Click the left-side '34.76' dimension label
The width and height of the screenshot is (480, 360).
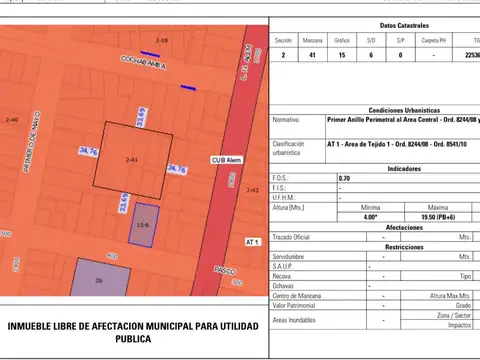click(x=88, y=151)
